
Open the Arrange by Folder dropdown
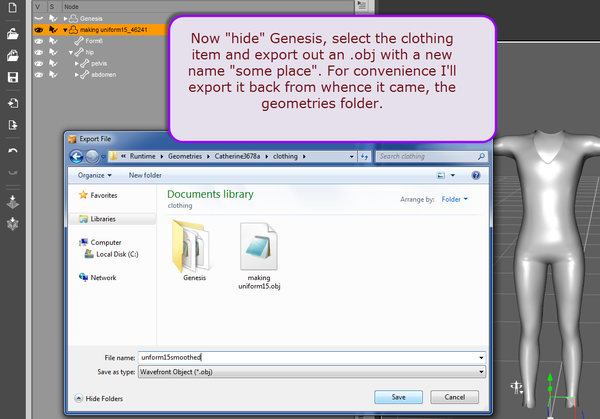[x=455, y=199]
